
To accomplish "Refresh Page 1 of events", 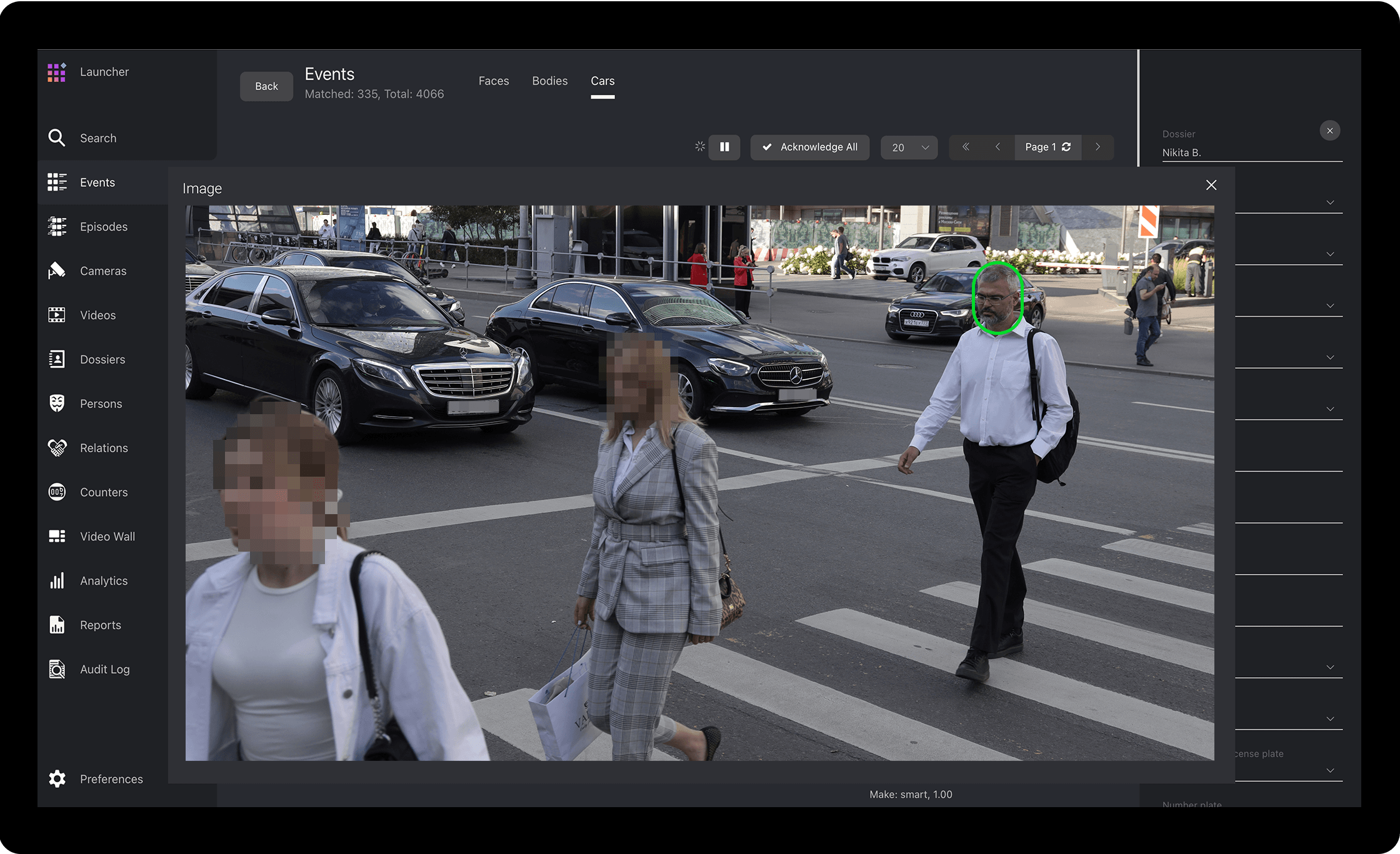I will click(1066, 147).
